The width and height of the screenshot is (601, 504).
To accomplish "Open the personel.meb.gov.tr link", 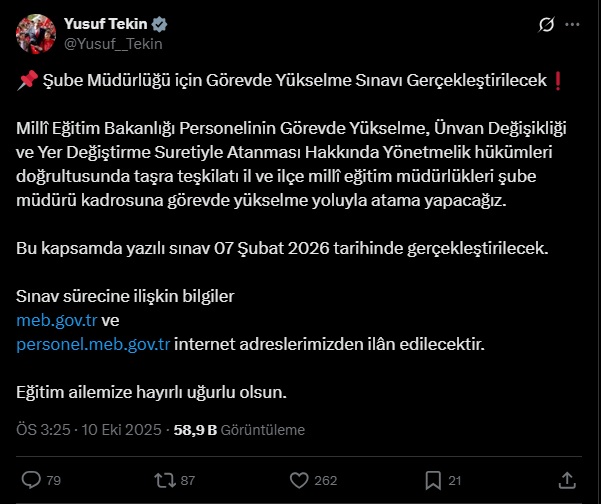I will [95, 344].
